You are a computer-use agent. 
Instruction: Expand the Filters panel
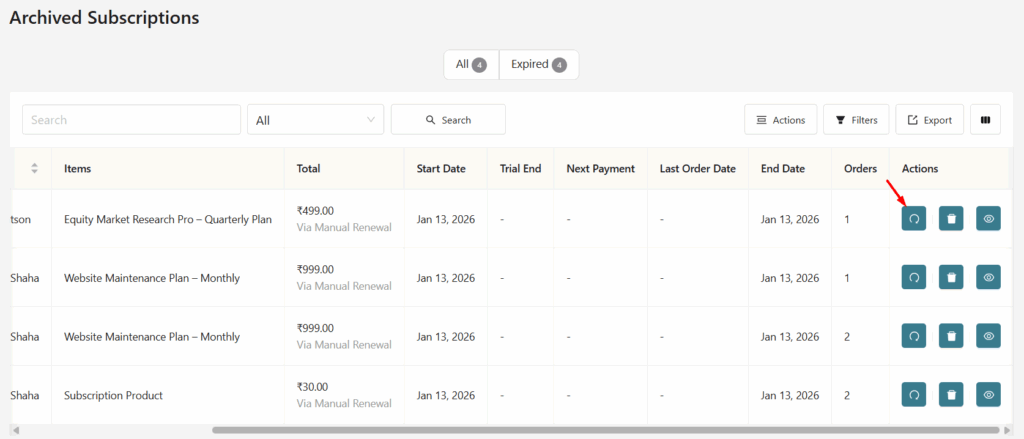click(x=855, y=120)
